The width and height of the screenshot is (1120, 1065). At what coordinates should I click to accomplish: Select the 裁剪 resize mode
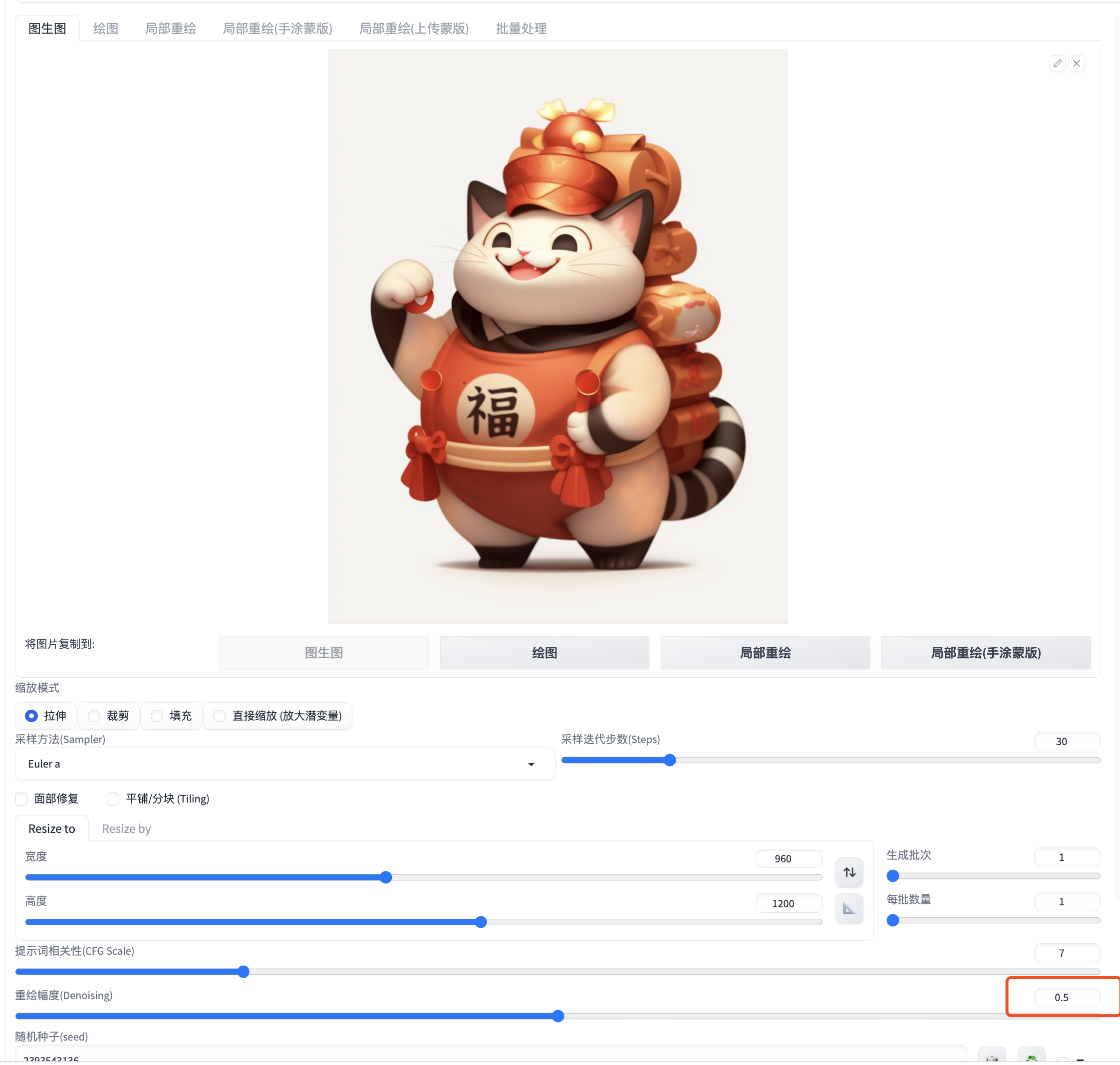(x=108, y=716)
